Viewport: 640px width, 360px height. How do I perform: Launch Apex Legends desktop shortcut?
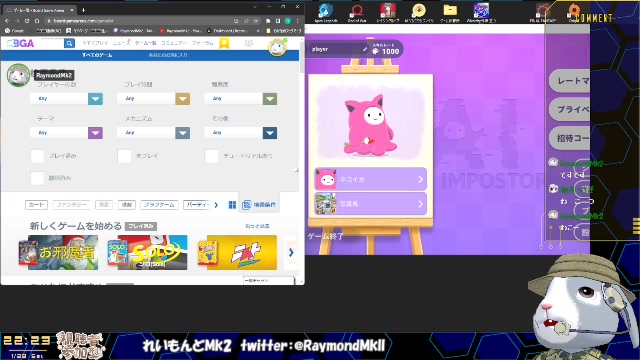pyautogui.click(x=325, y=13)
